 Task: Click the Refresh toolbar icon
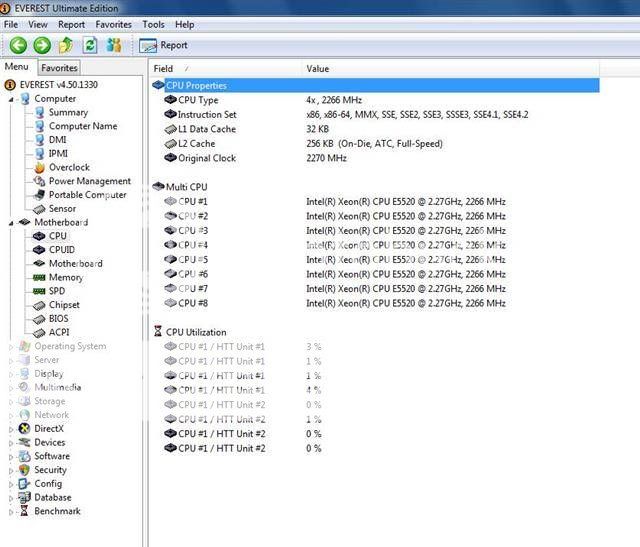[x=90, y=45]
